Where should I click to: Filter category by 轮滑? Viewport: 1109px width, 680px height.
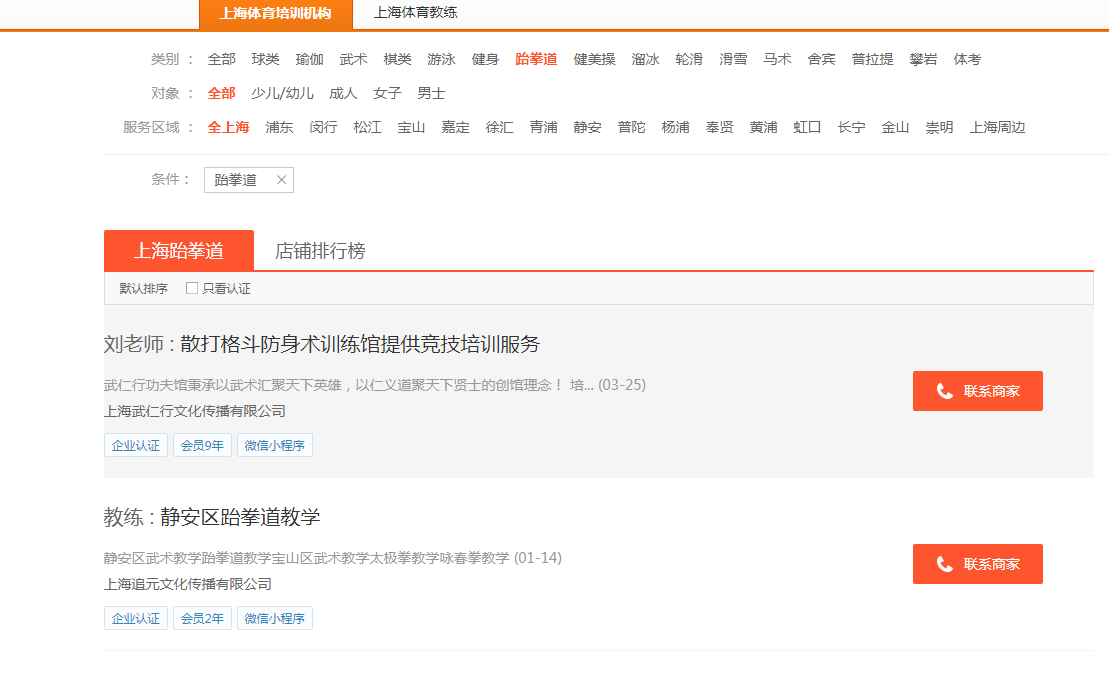[x=689, y=59]
